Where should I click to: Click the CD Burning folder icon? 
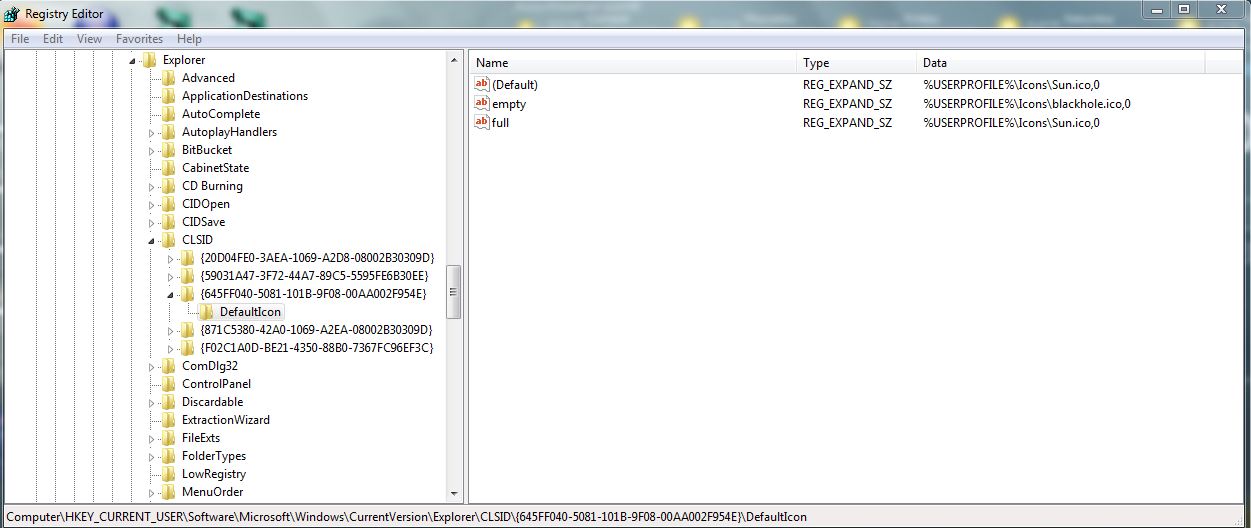click(x=169, y=186)
